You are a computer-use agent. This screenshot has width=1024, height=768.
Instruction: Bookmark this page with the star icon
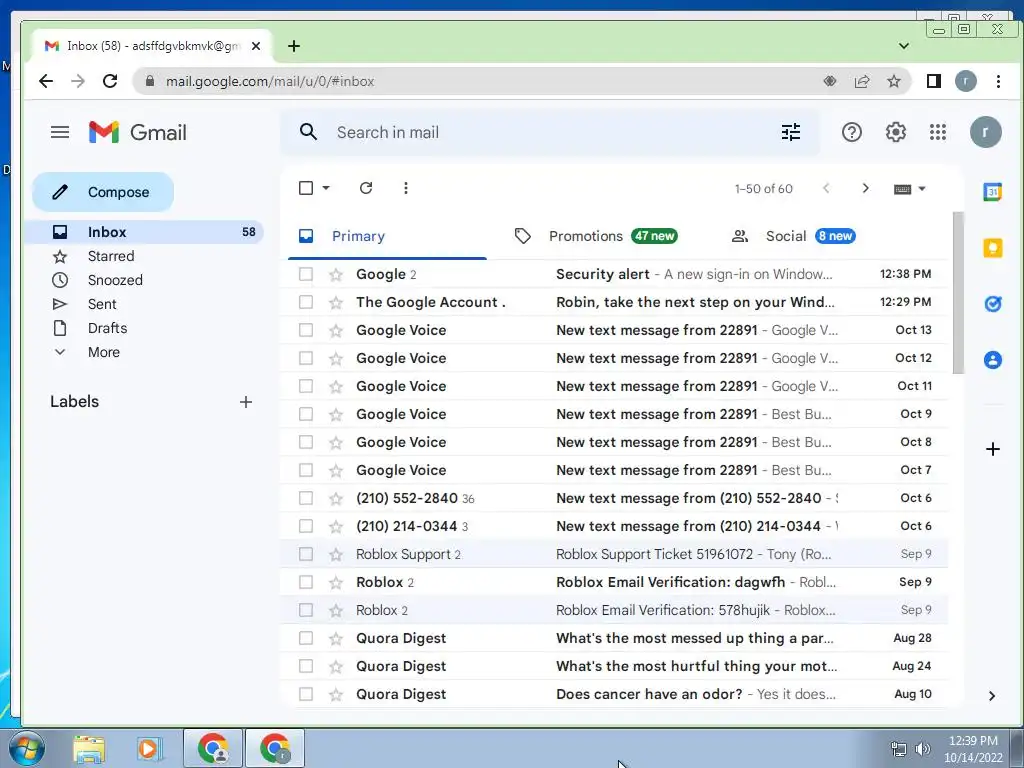(893, 81)
